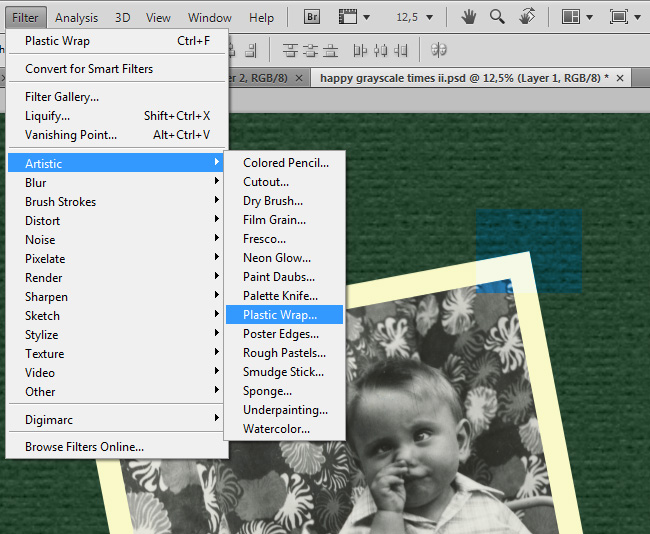650x534 pixels.
Task: Launch Adobe Bridge from the Br icon
Action: click(311, 17)
